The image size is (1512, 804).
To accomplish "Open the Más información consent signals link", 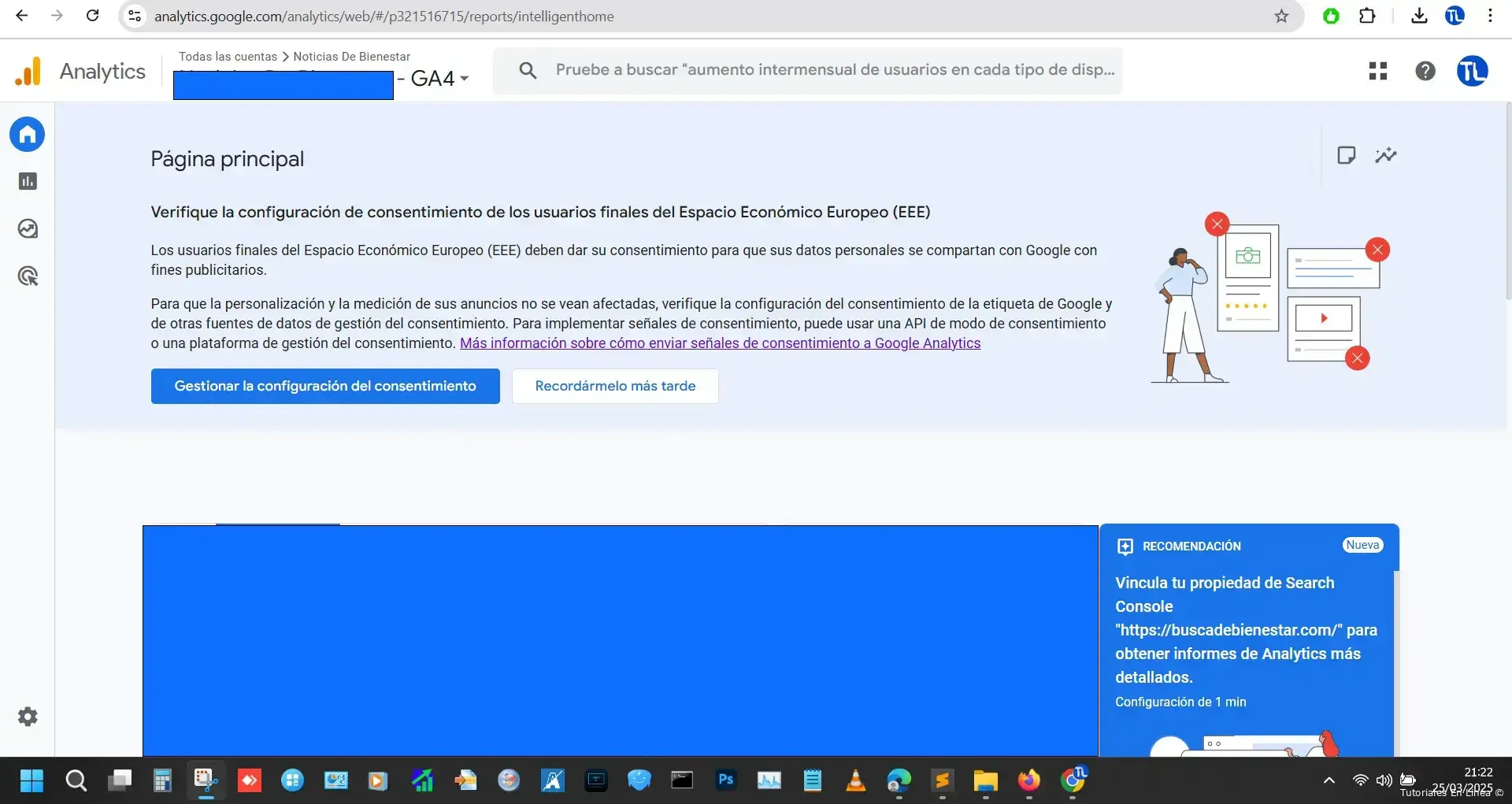I will tap(720, 343).
